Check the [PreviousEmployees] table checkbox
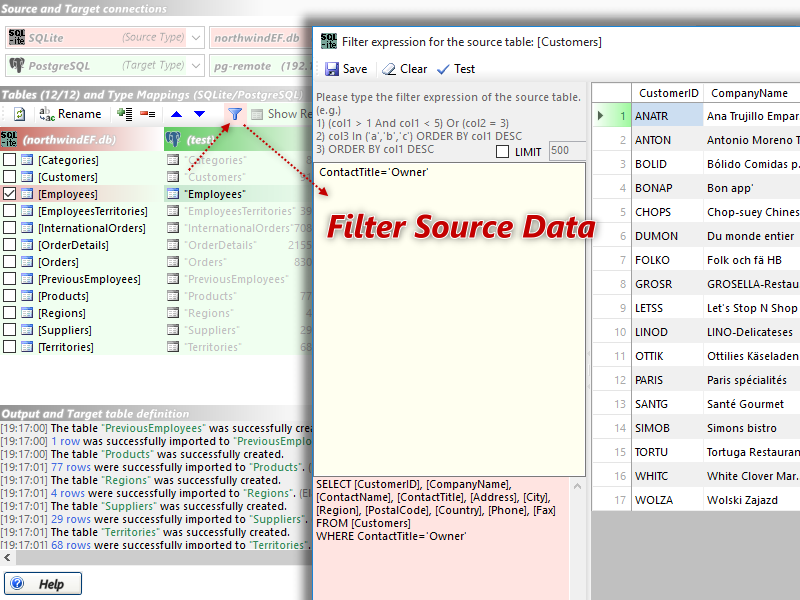The width and height of the screenshot is (800, 600). coord(9,279)
